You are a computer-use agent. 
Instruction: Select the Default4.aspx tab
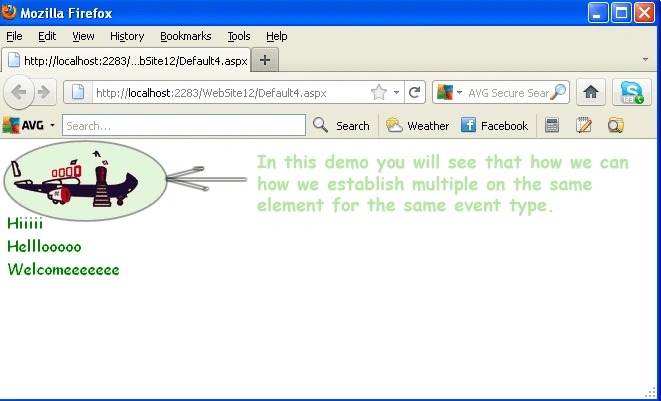(126, 60)
